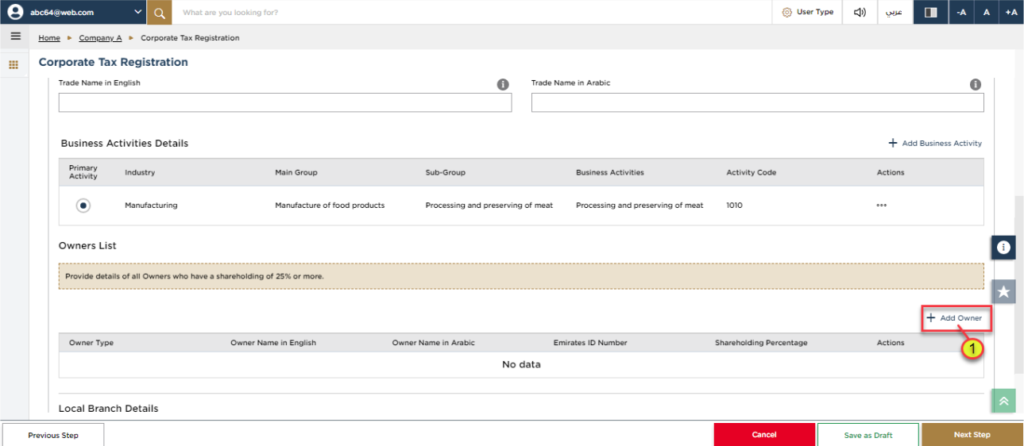Click the red Cancel button
The image size is (1024, 446).
(x=764, y=435)
